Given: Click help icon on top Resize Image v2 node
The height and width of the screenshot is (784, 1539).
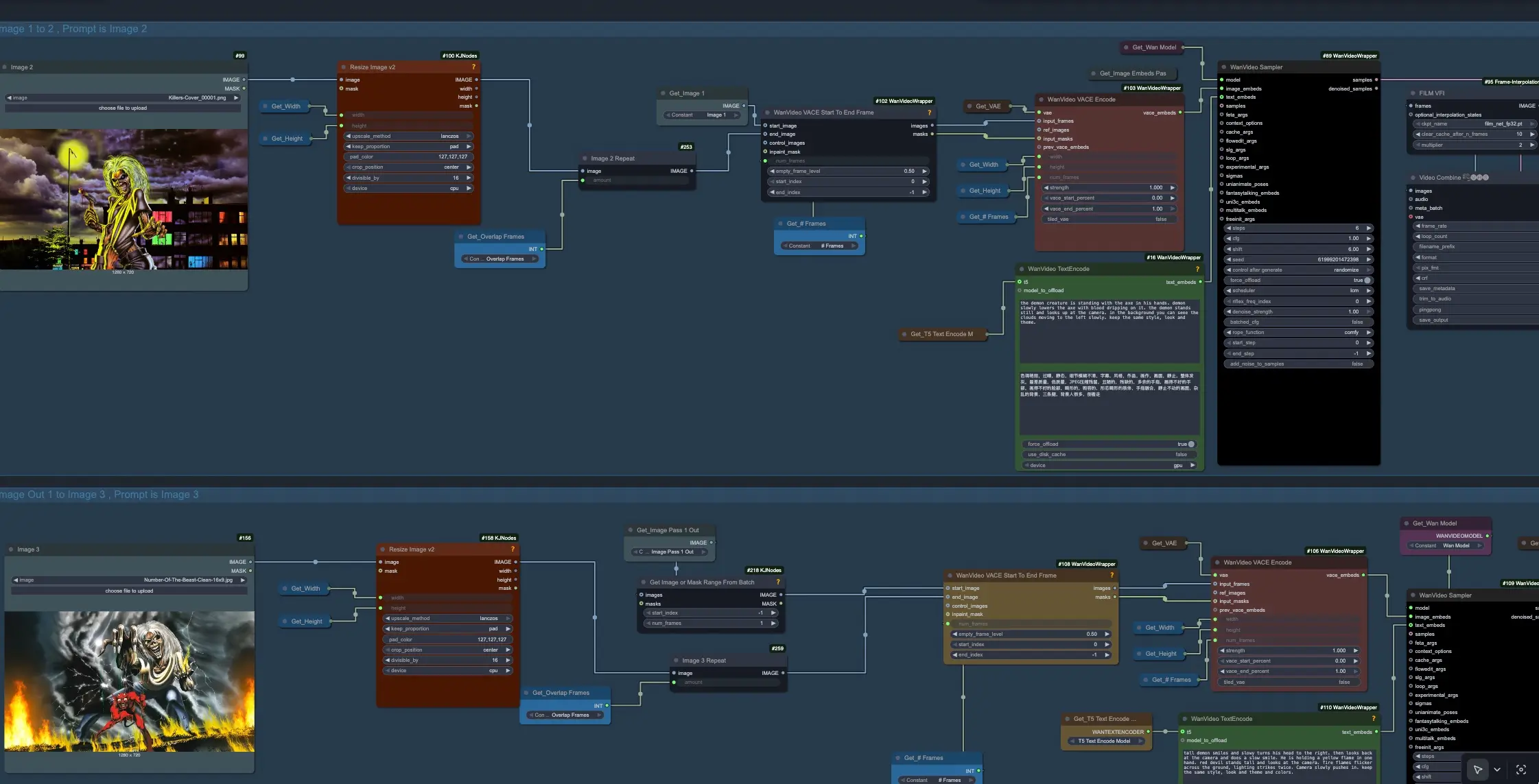Looking at the screenshot, I should [473, 67].
